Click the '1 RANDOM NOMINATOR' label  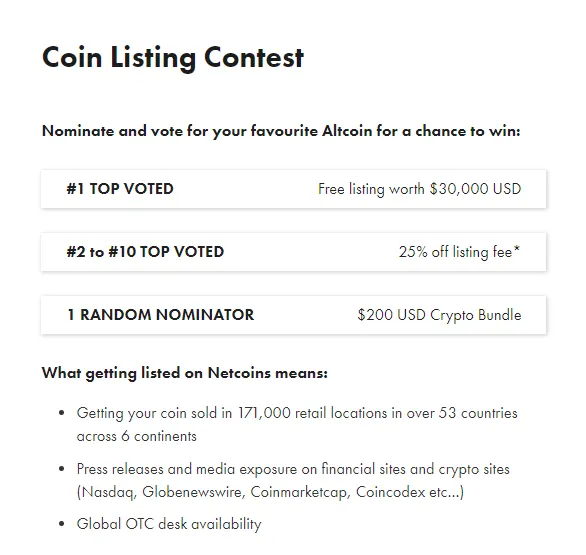161,315
